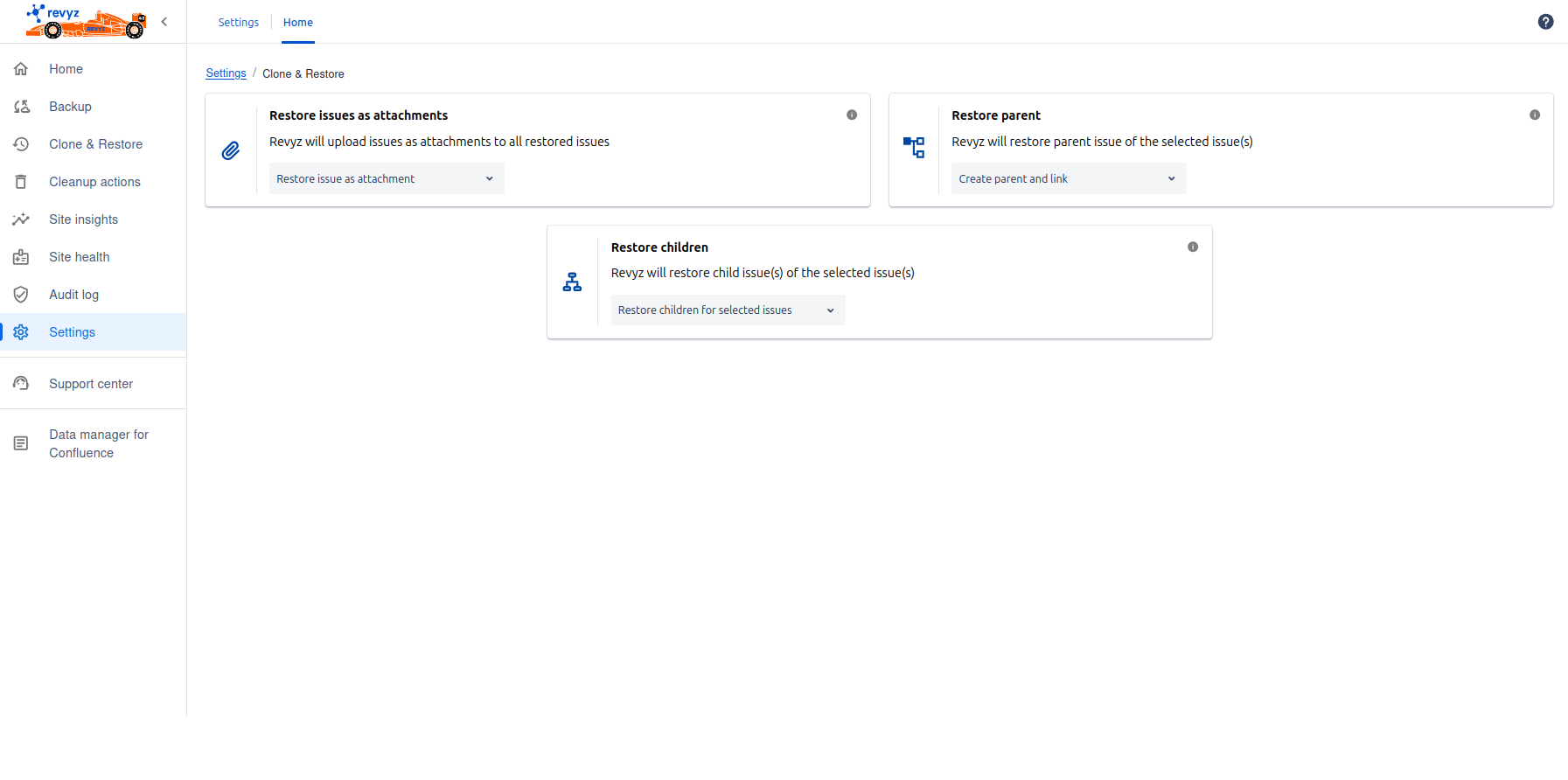Image resolution: width=1568 pixels, height=780 pixels.
Task: Click the Restore children tree icon
Action: 572,282
